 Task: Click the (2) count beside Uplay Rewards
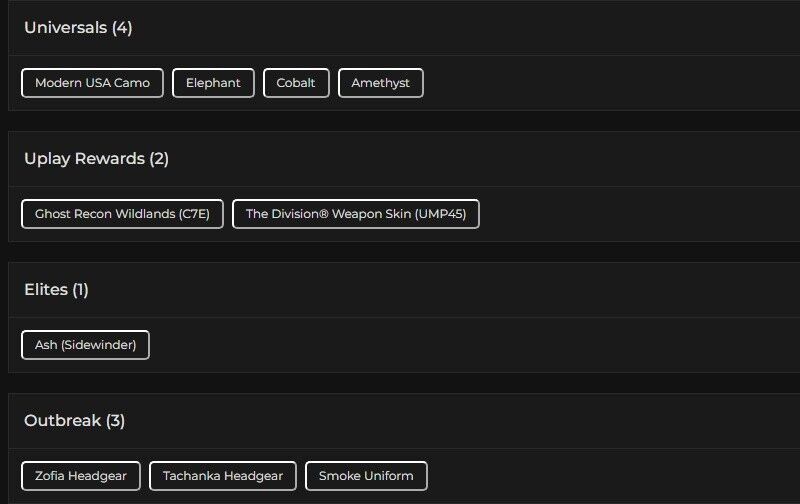coord(159,159)
